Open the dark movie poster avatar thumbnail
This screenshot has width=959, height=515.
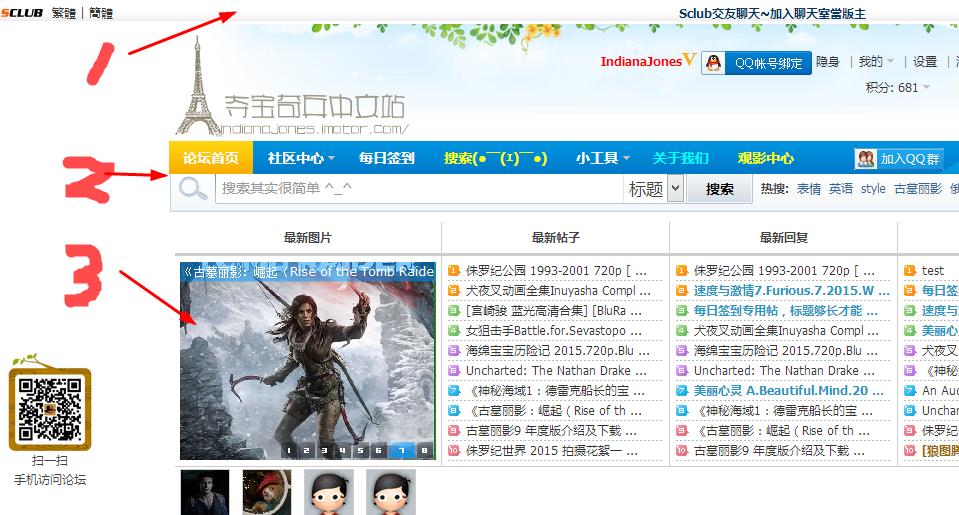(205, 492)
